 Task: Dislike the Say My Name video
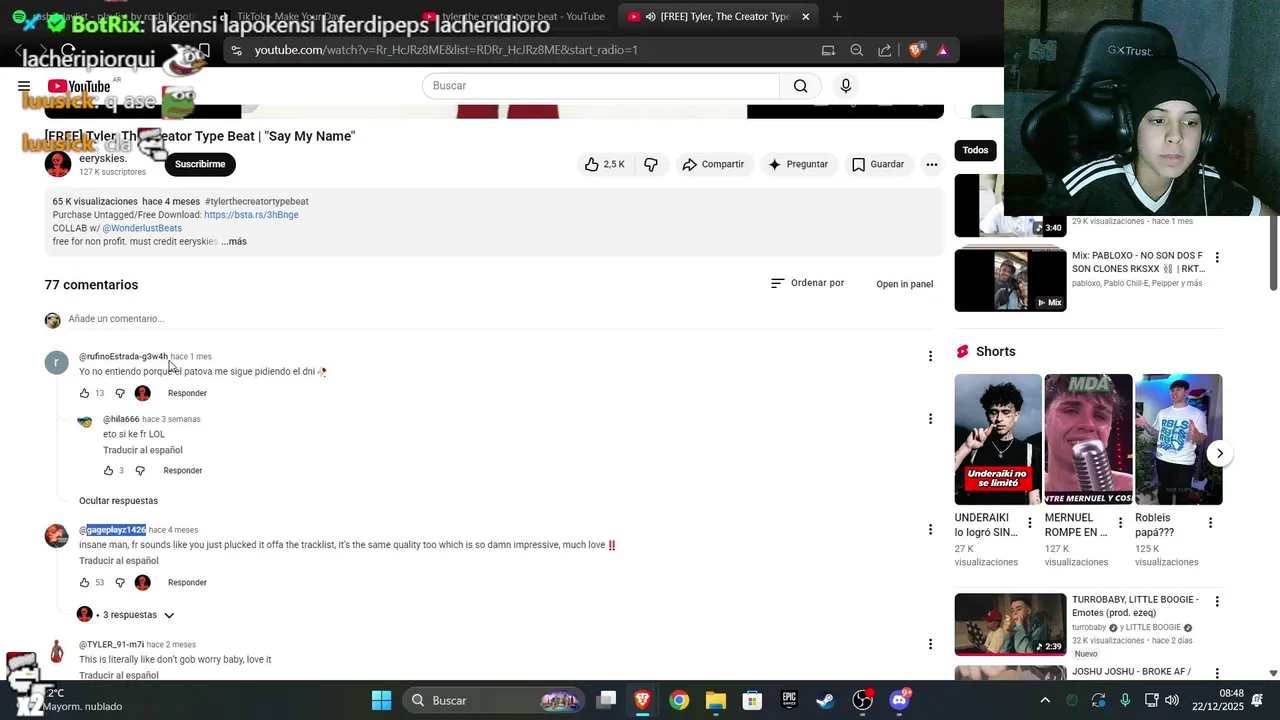(x=651, y=164)
